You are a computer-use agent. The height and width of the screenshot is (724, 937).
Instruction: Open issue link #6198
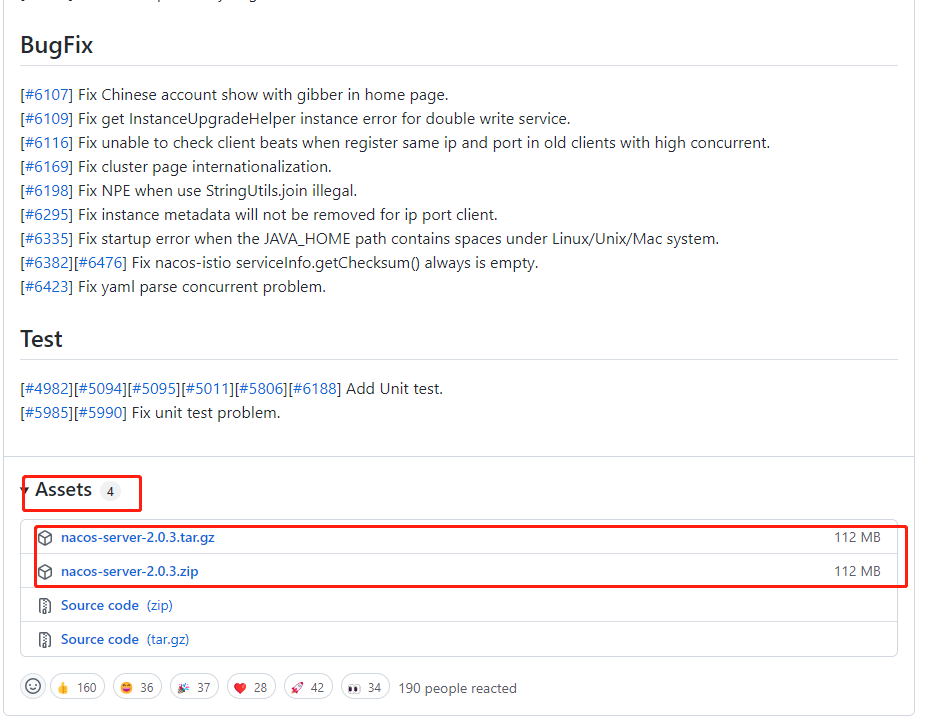pyautogui.click(x=47, y=191)
